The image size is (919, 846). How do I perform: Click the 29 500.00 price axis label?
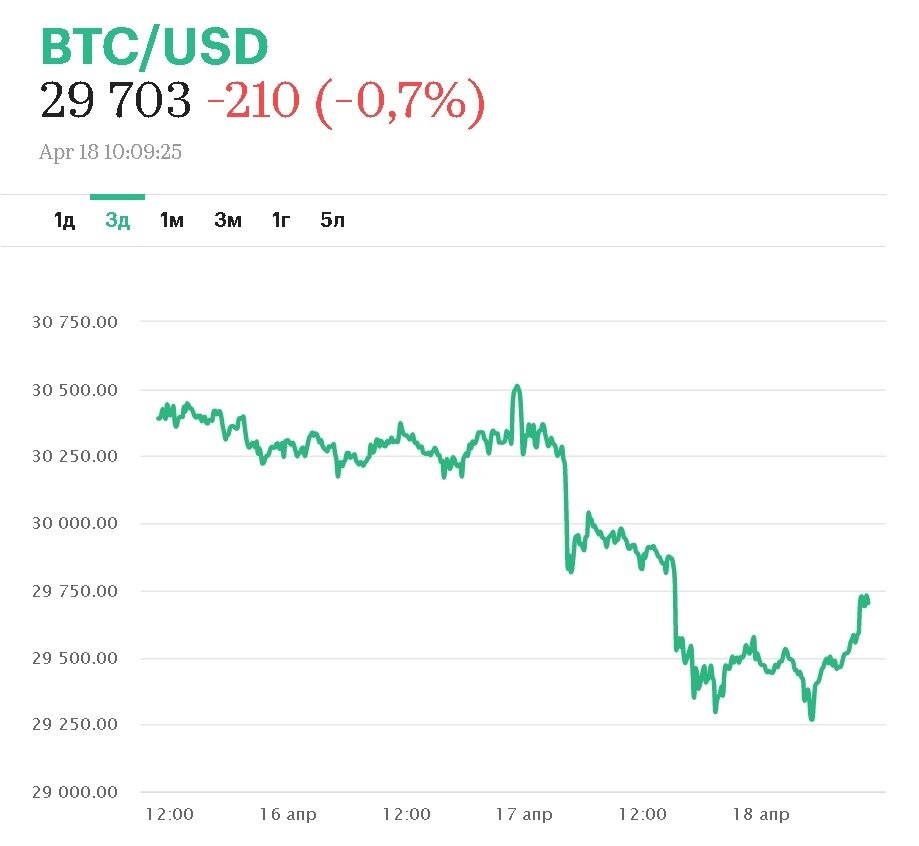click(75, 658)
